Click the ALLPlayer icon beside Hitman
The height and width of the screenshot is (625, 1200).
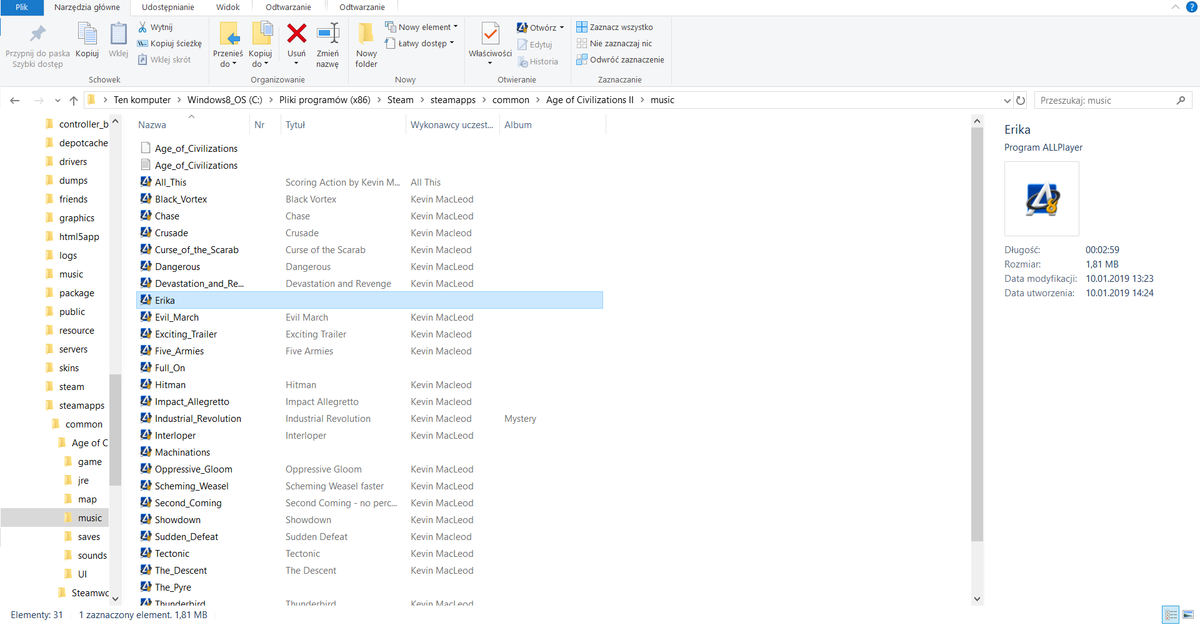[146, 385]
